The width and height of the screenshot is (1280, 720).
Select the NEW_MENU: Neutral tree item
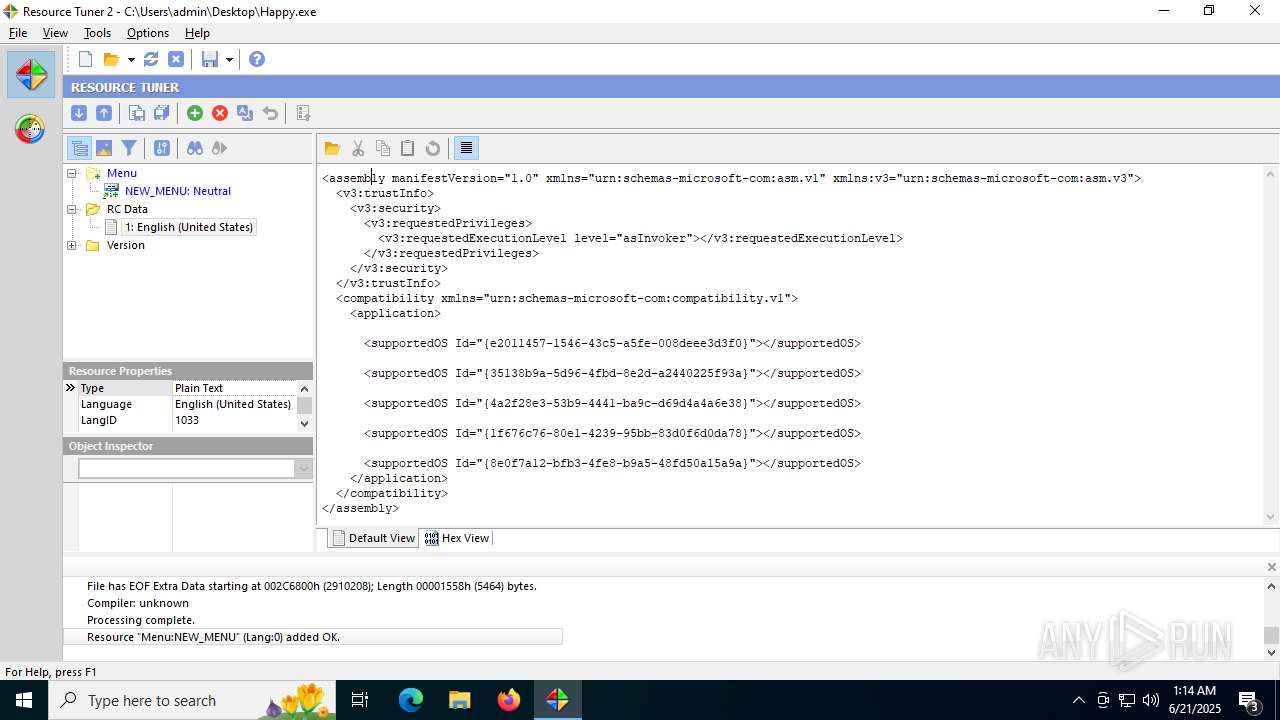tap(178, 191)
